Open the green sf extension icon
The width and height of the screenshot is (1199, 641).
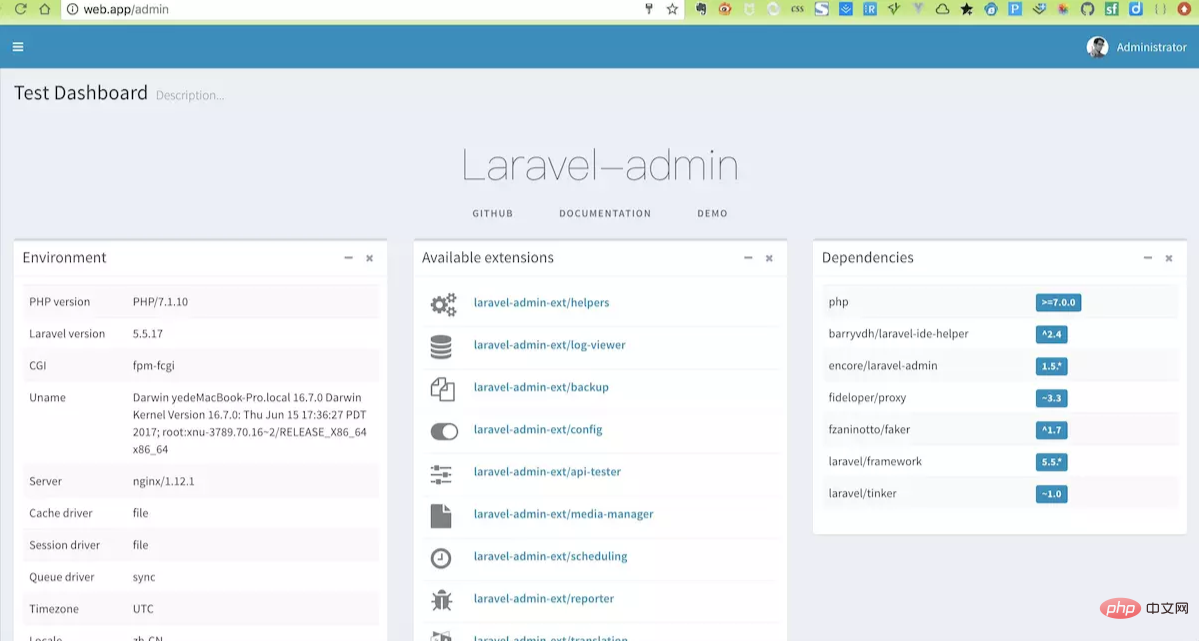click(x=1112, y=9)
